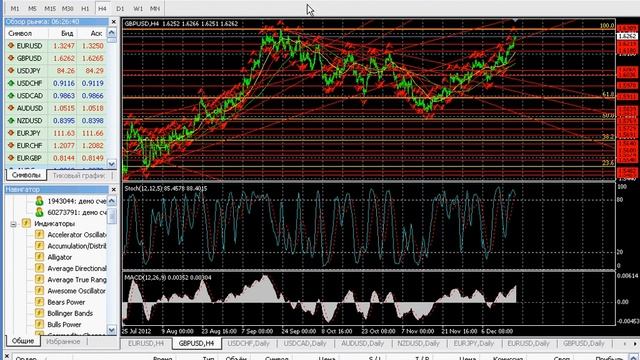Click the Bears Power indicator icon
The height and width of the screenshot is (360, 640).
click(x=39, y=302)
